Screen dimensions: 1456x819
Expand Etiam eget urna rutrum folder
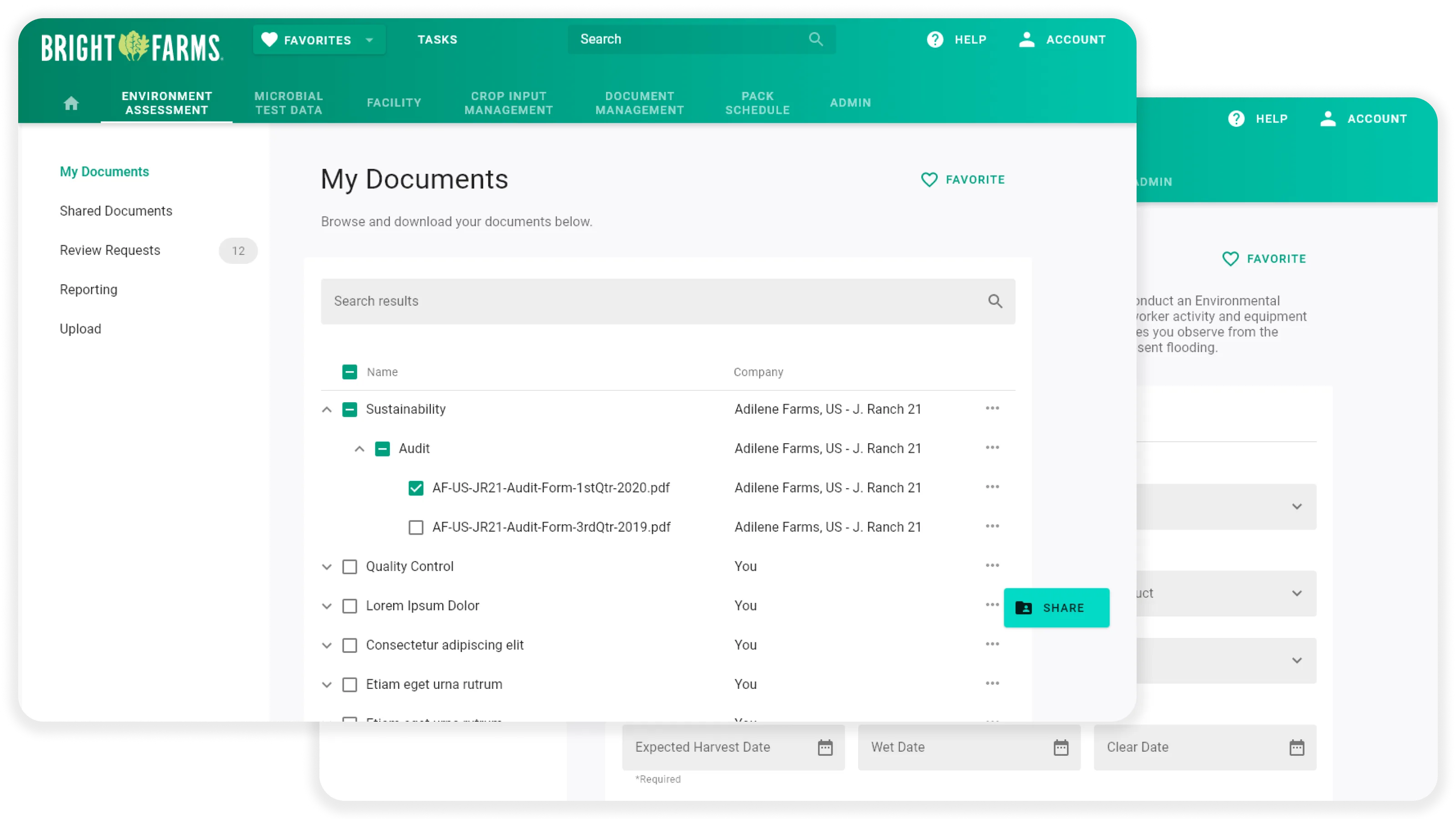(327, 684)
